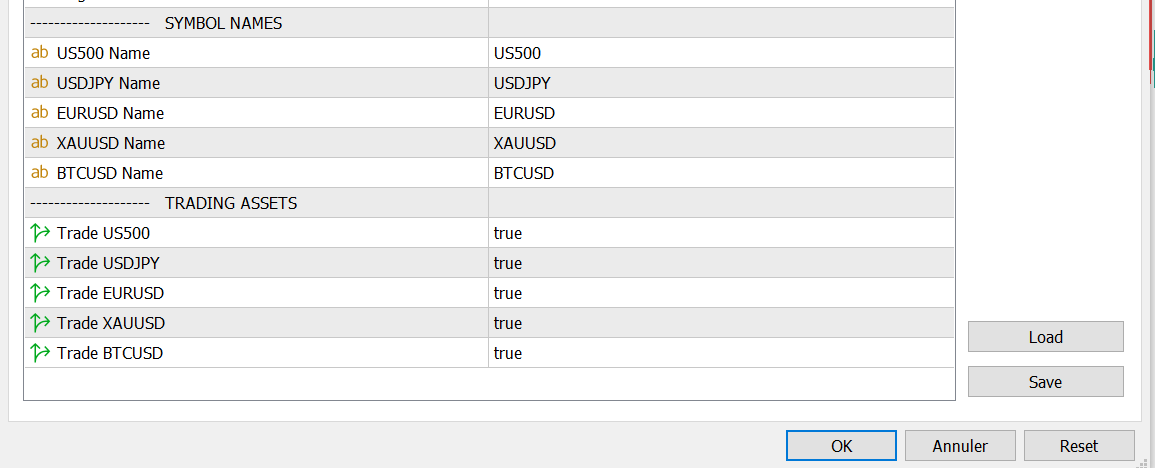Cancel the dialog with Annuler
The image size is (1155, 468).
pos(960,446)
